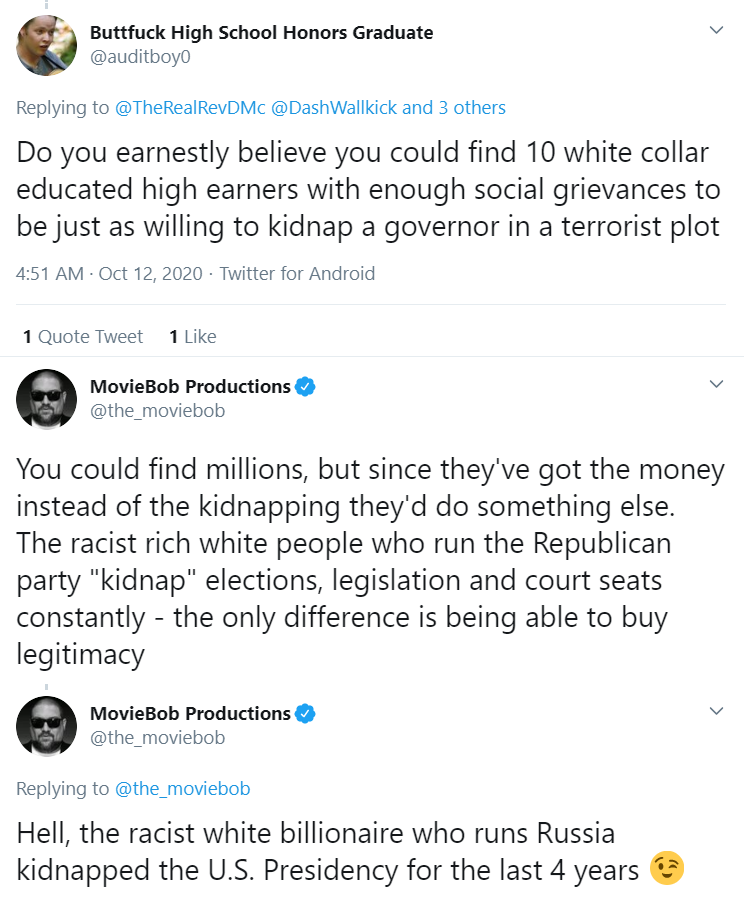745x897 pixels.
Task: Click the @auditboy0 handle
Action: pos(140,57)
